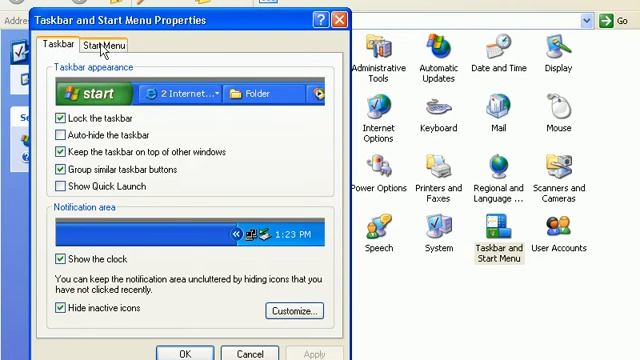
Task: Click the Customize... button
Action: [294, 311]
